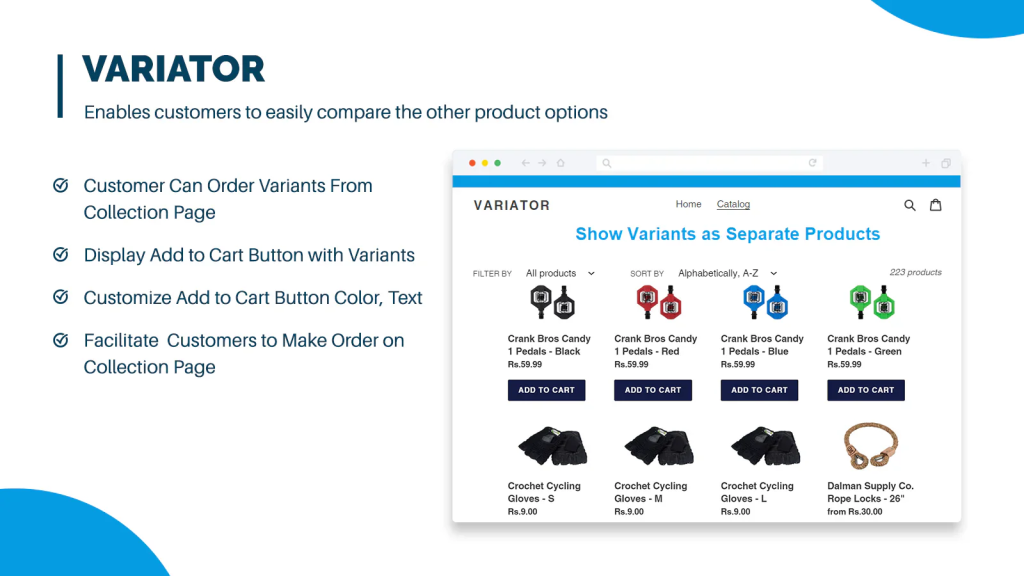Add Crank Bros Candy Pedals Black to cart

[x=547, y=390]
